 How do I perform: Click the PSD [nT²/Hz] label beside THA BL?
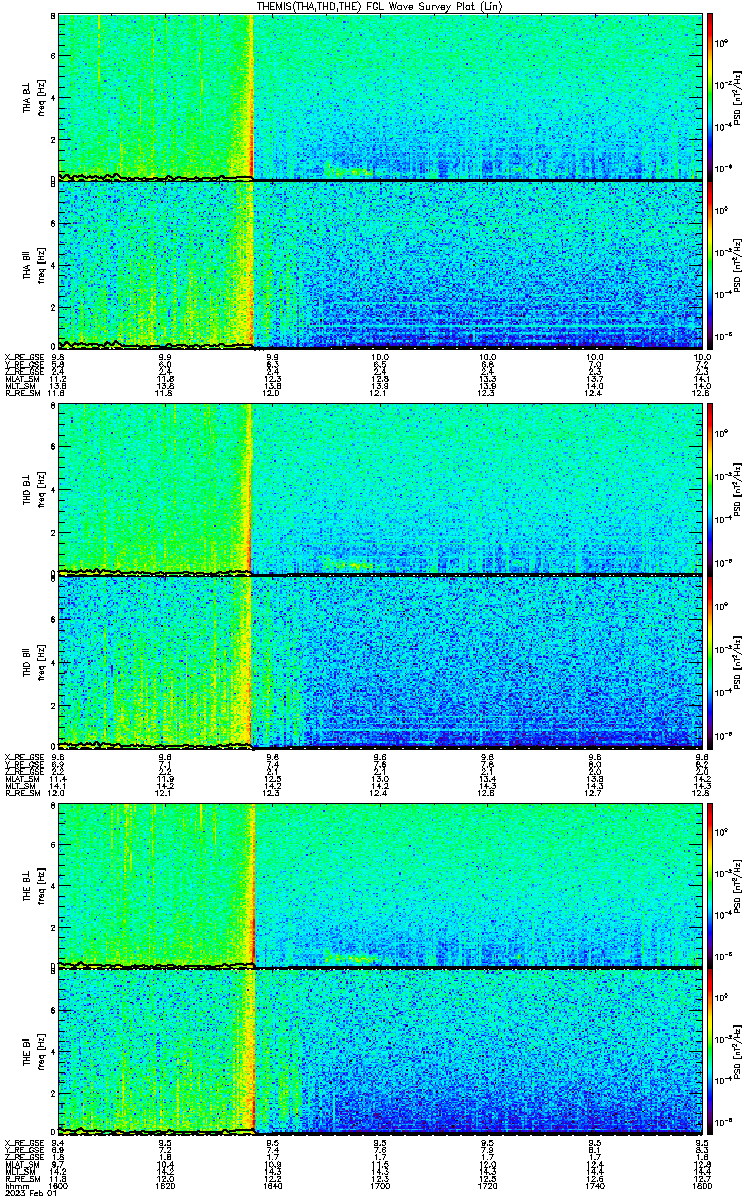tap(736, 97)
